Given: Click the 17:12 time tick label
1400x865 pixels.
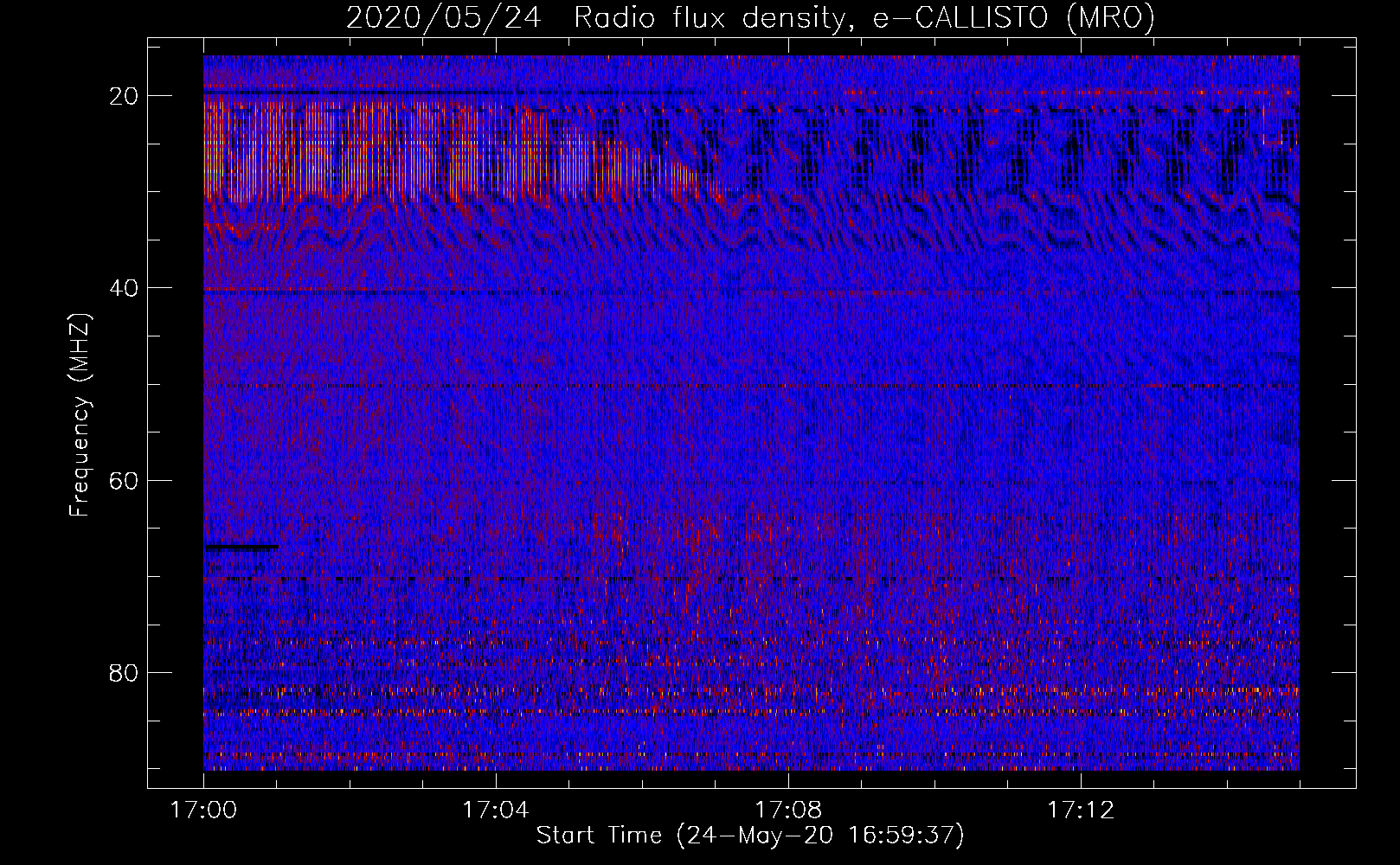Looking at the screenshot, I should click(x=1081, y=811).
